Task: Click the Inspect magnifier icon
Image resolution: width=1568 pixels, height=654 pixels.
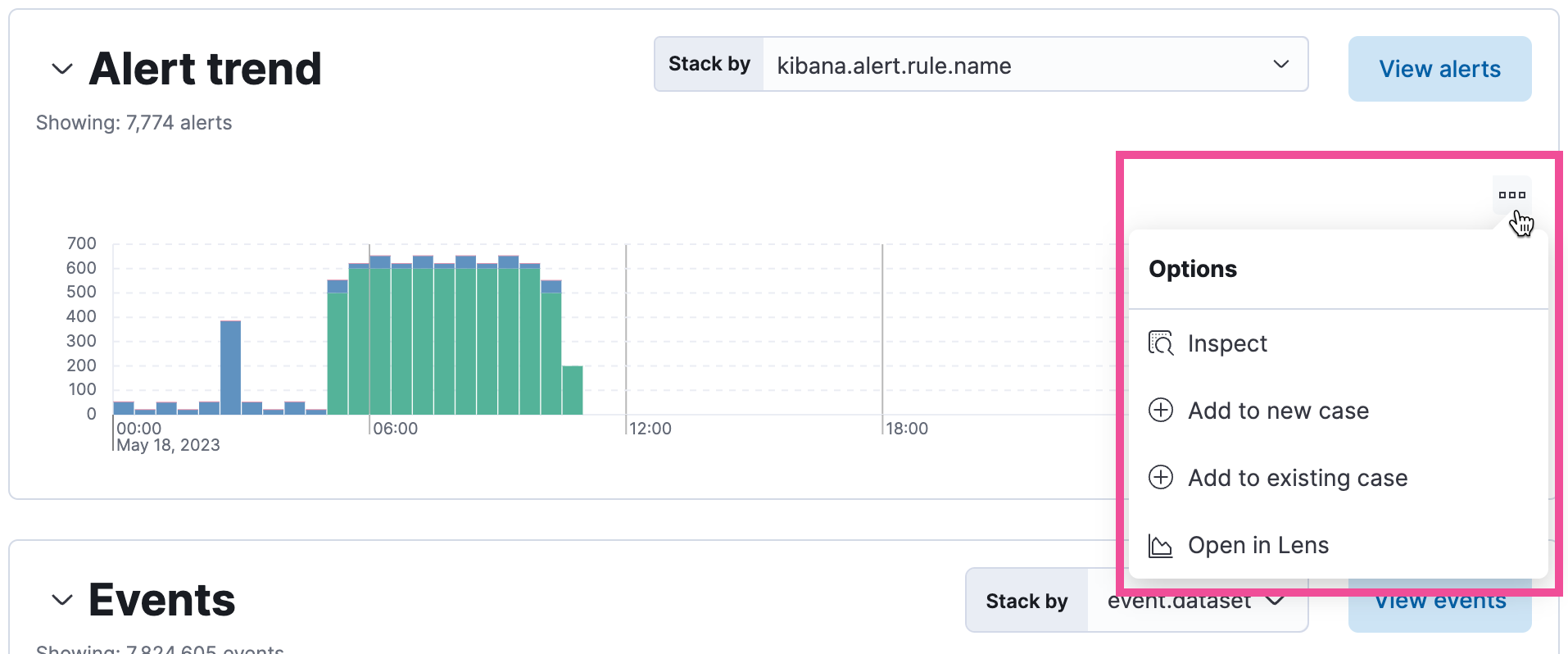Action: tap(1160, 343)
